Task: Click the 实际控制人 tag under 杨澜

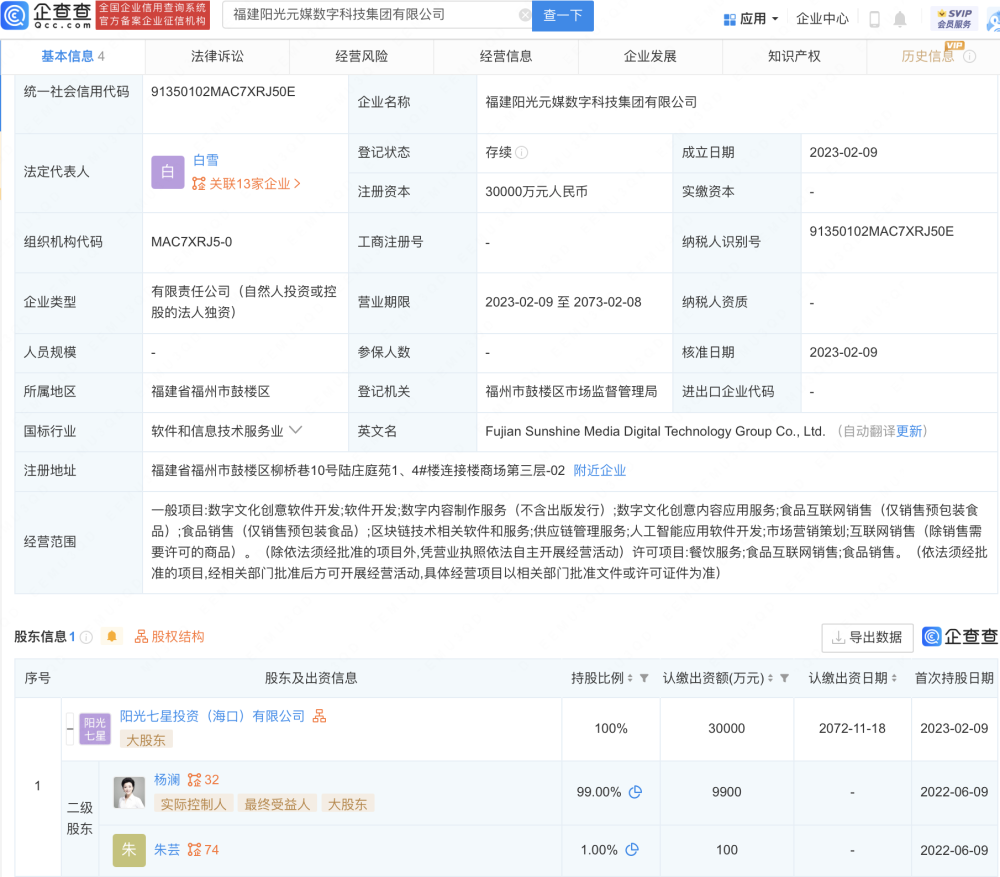Action: pos(193,804)
